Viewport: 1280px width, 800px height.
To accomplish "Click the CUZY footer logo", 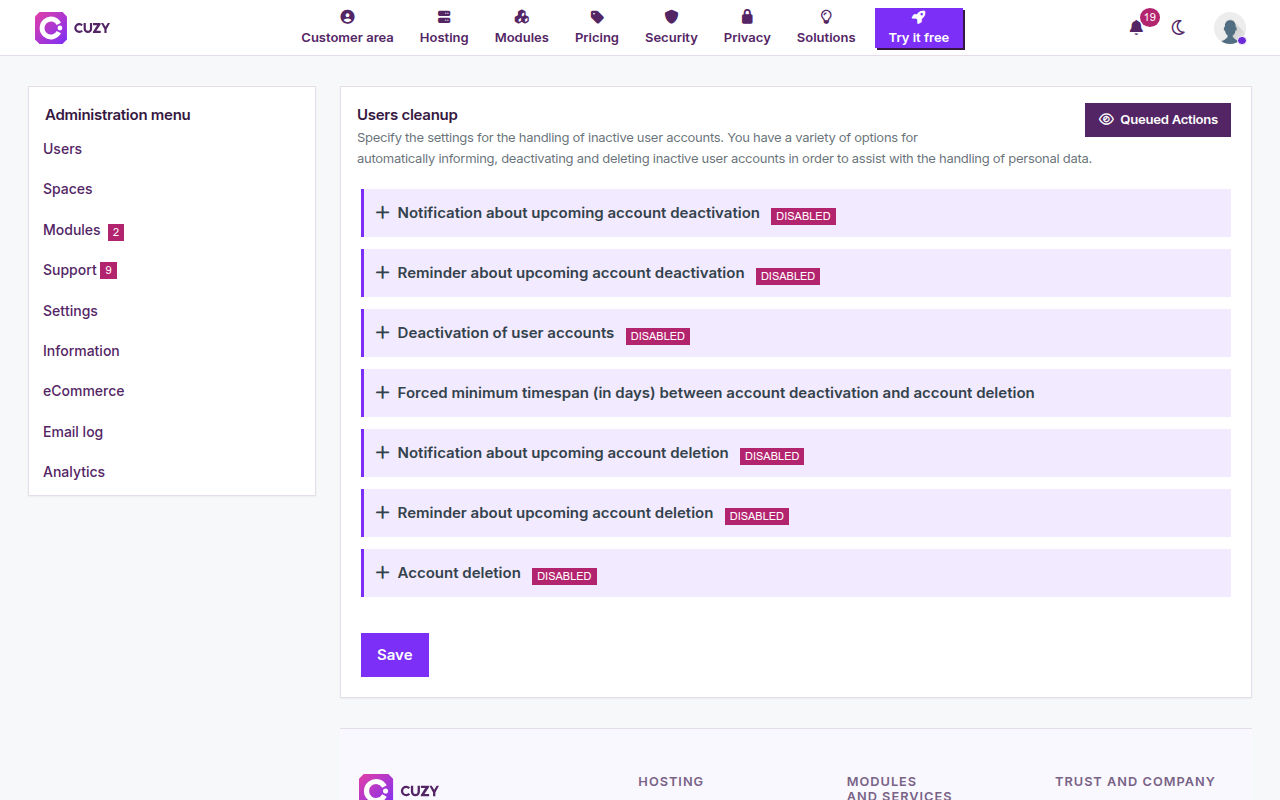I will click(x=399, y=789).
